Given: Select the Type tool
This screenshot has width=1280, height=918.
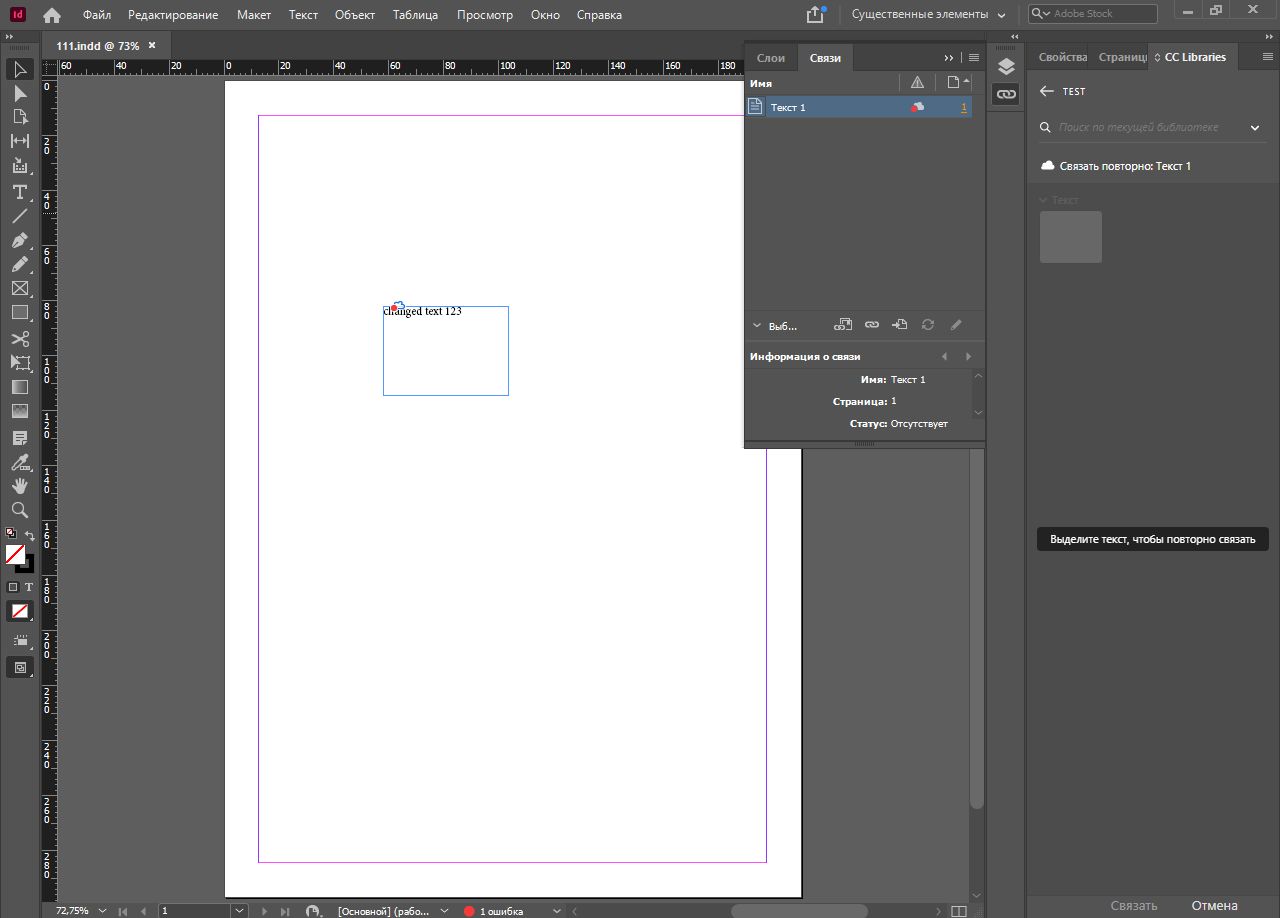Looking at the screenshot, I should (x=20, y=192).
